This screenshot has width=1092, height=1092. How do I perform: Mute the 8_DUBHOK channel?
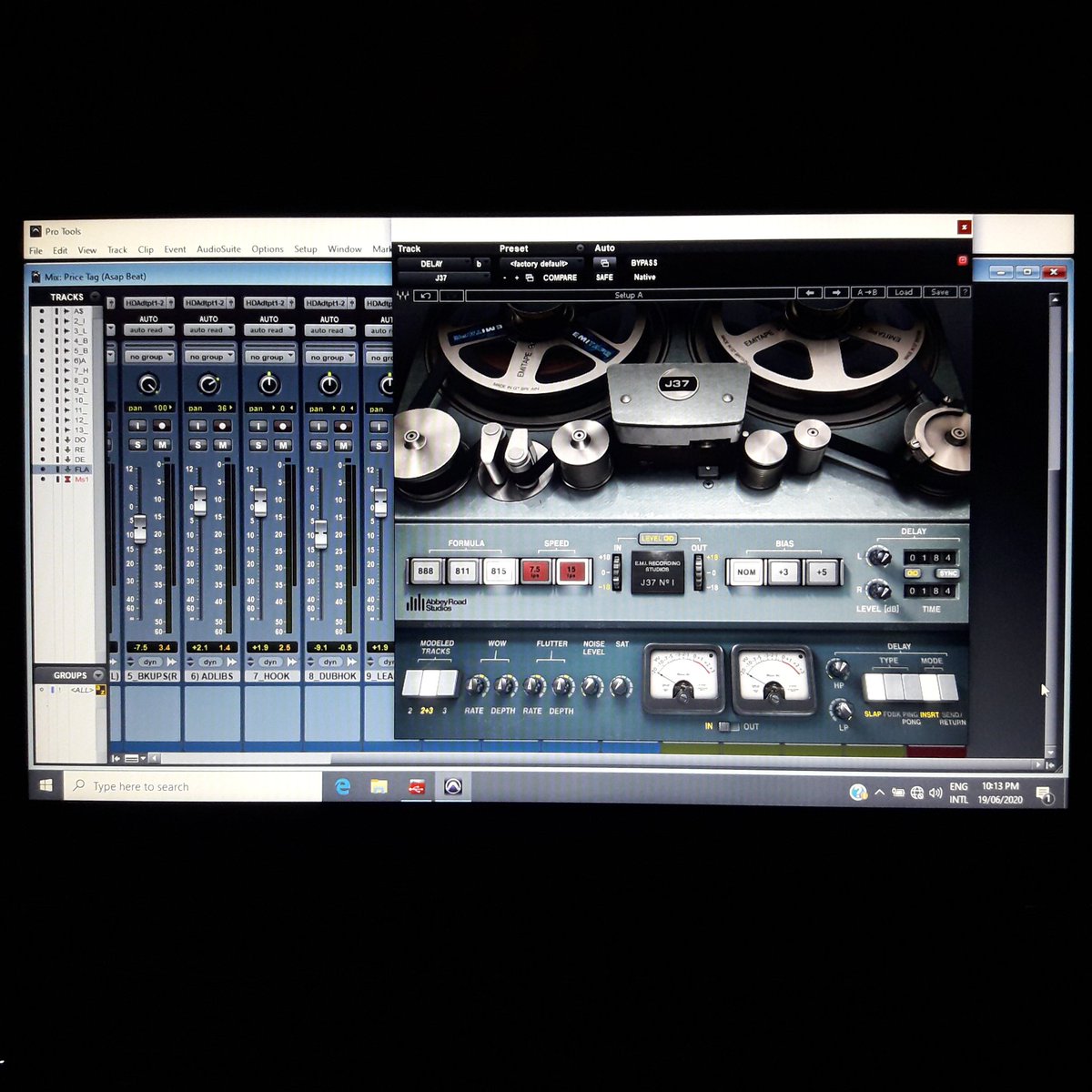[x=341, y=443]
